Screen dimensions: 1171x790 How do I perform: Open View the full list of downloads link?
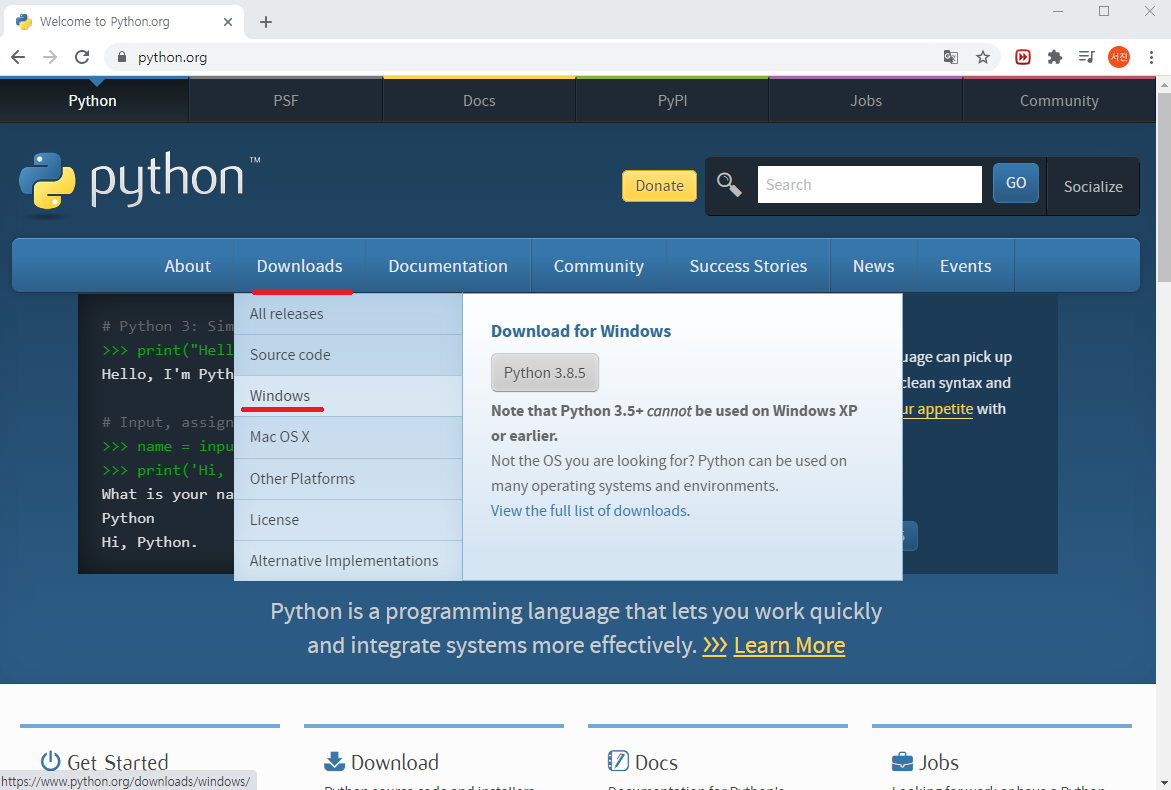pyautogui.click(x=589, y=511)
